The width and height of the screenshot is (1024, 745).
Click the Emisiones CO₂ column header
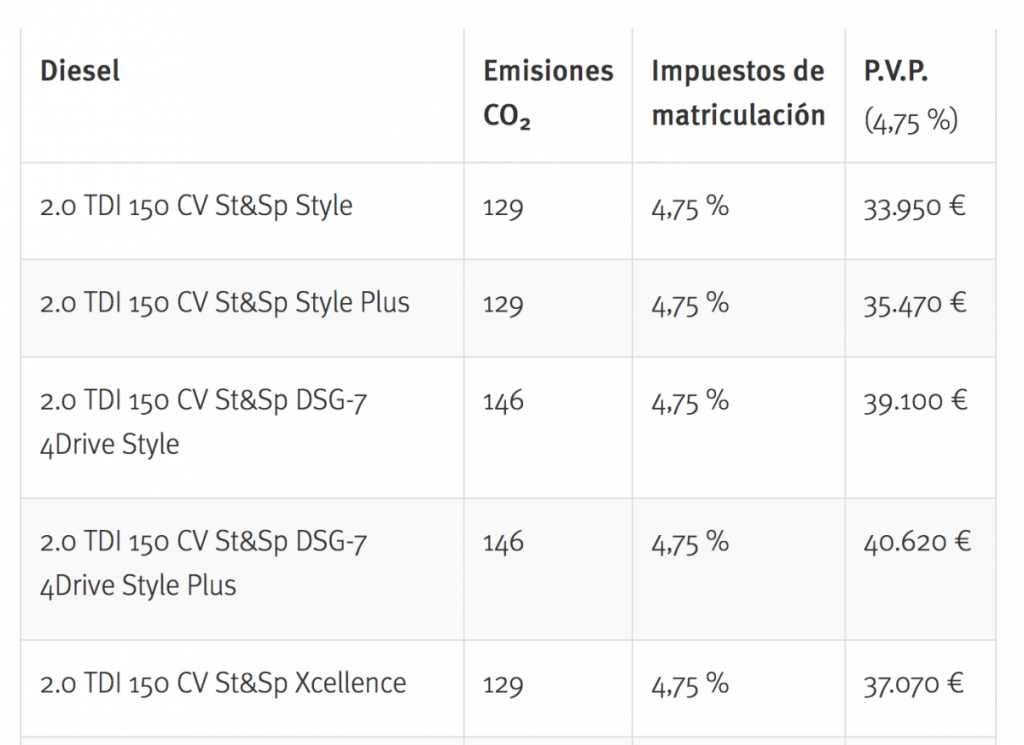547,93
